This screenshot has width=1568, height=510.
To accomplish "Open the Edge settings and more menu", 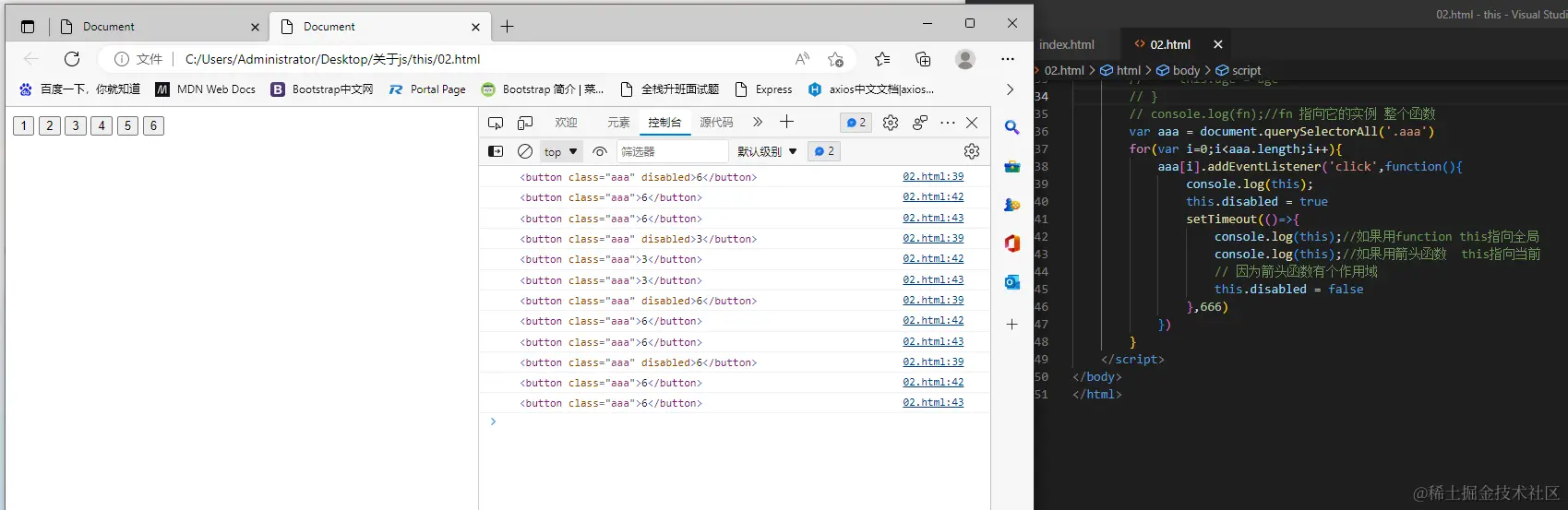I will coord(1008,59).
